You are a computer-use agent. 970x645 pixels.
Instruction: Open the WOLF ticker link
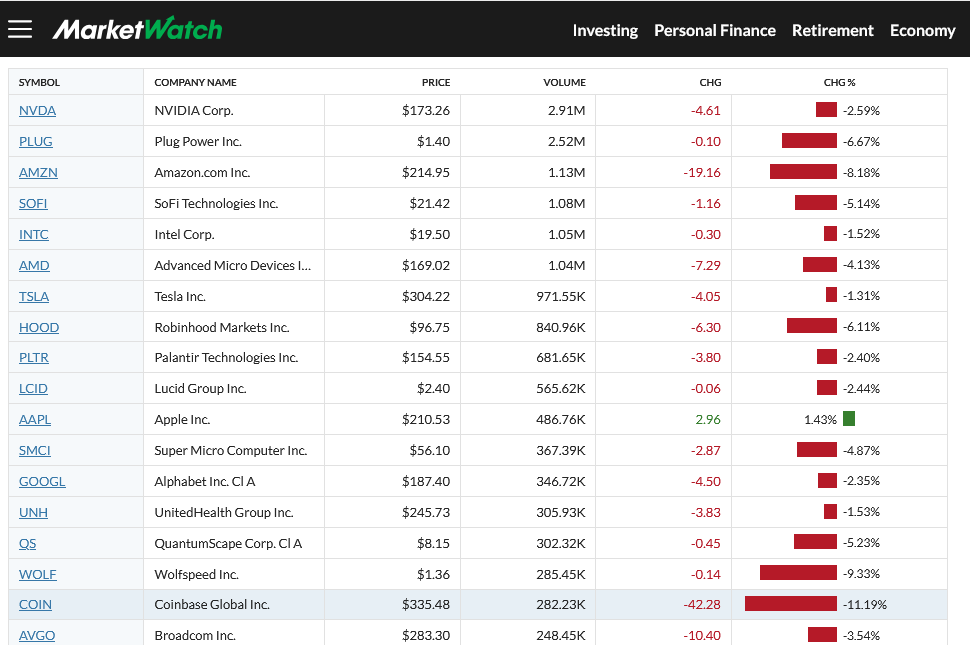(x=37, y=574)
